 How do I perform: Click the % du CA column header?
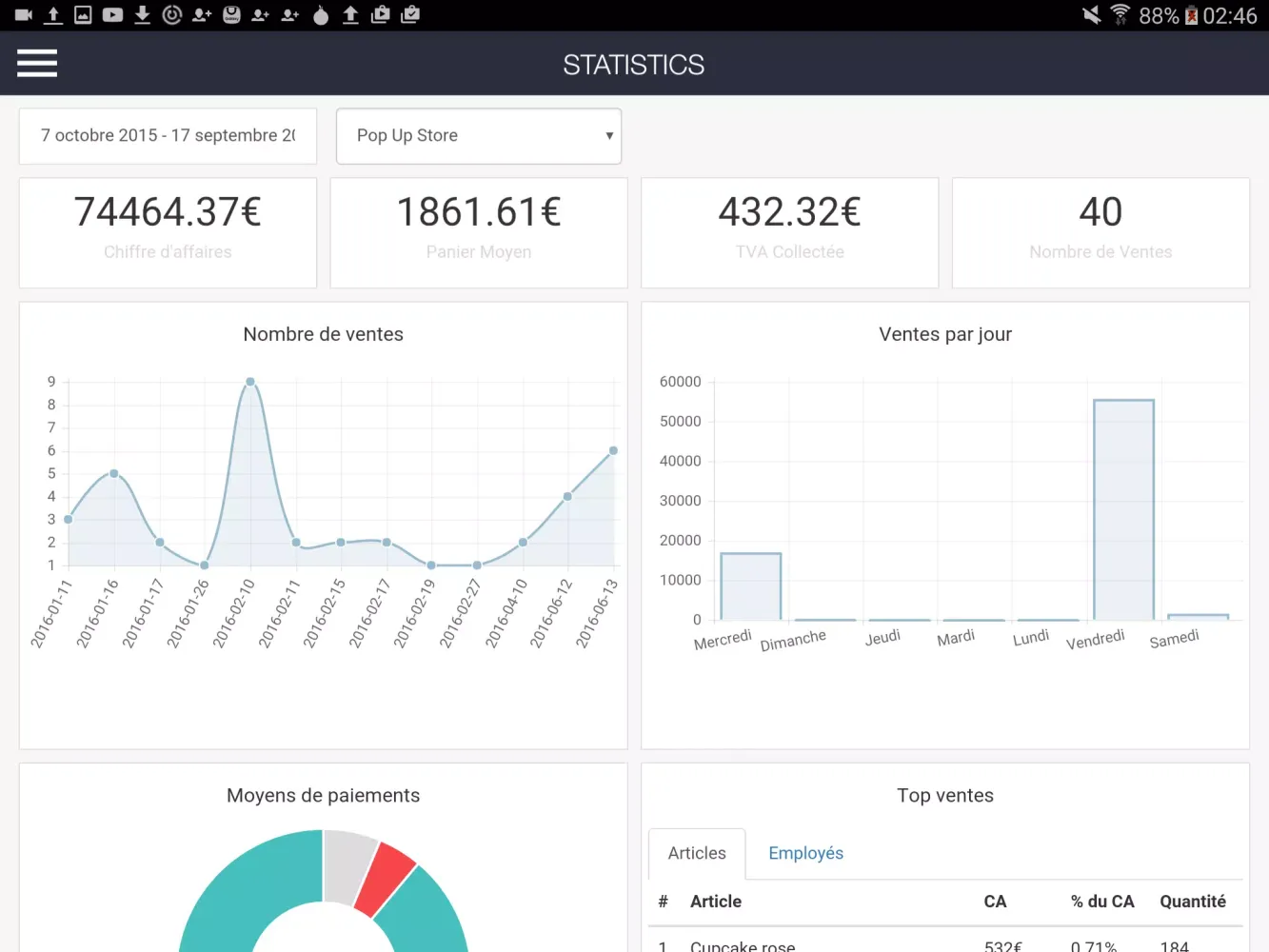pyautogui.click(x=1101, y=902)
